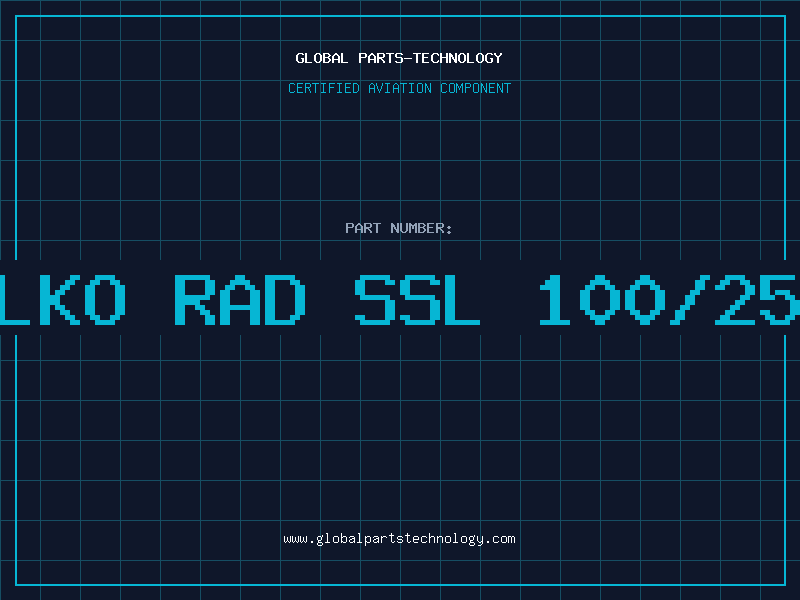The image size is (800, 600).
Task: Select the CERTIFIED AVIATION COMPONENT subtitle
Action: (x=399, y=88)
